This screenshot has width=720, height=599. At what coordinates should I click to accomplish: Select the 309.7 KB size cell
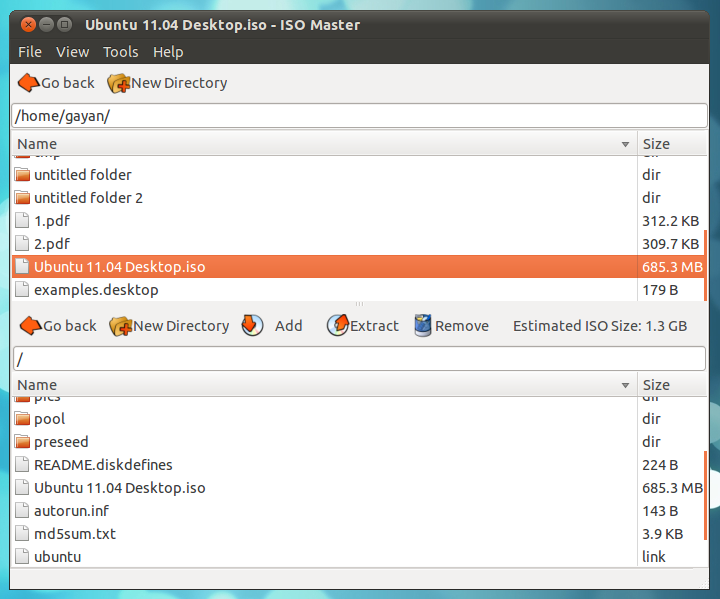tap(670, 244)
